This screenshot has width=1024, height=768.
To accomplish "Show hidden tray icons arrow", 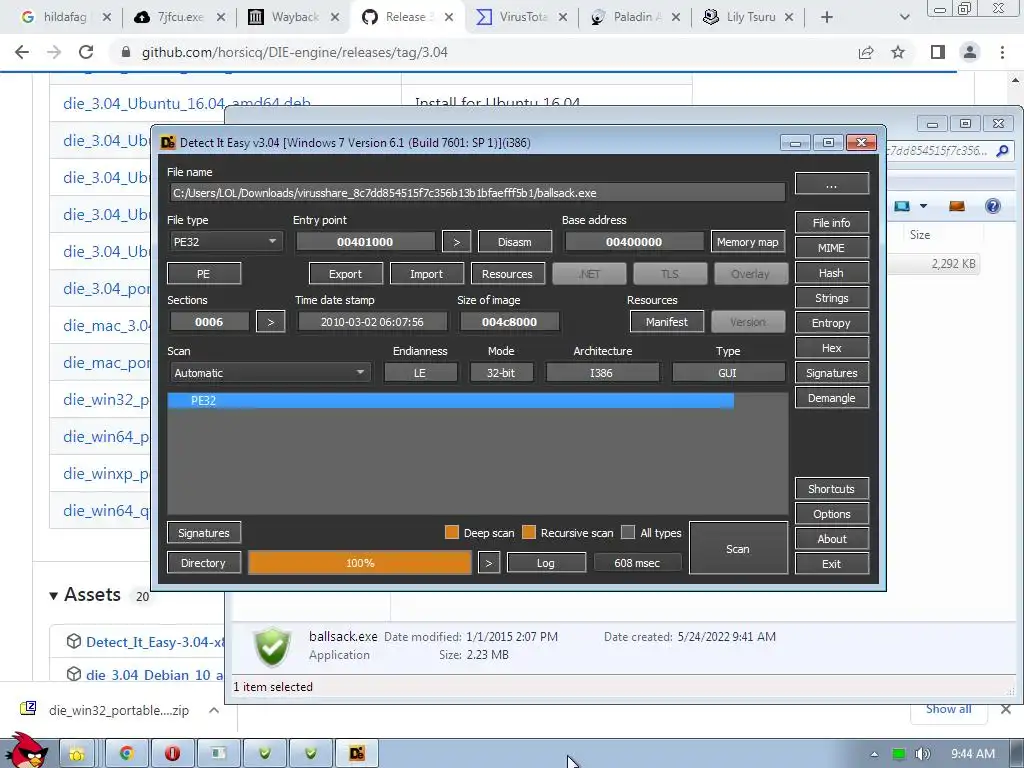I will coord(874,754).
